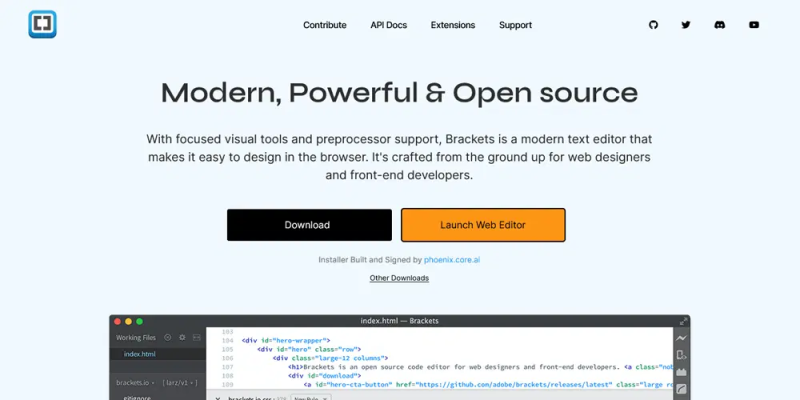
Task: Open the Contribute menu item
Action: [324, 25]
